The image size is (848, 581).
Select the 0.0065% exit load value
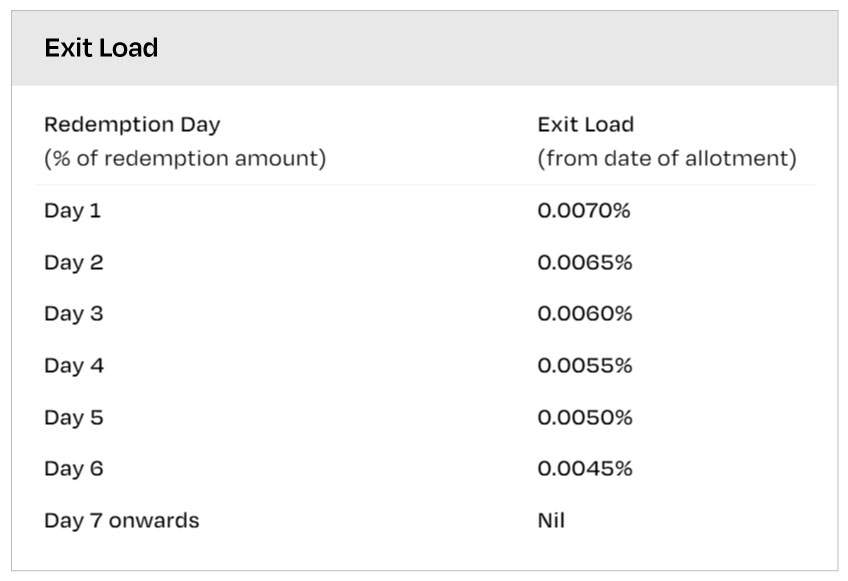pos(585,263)
